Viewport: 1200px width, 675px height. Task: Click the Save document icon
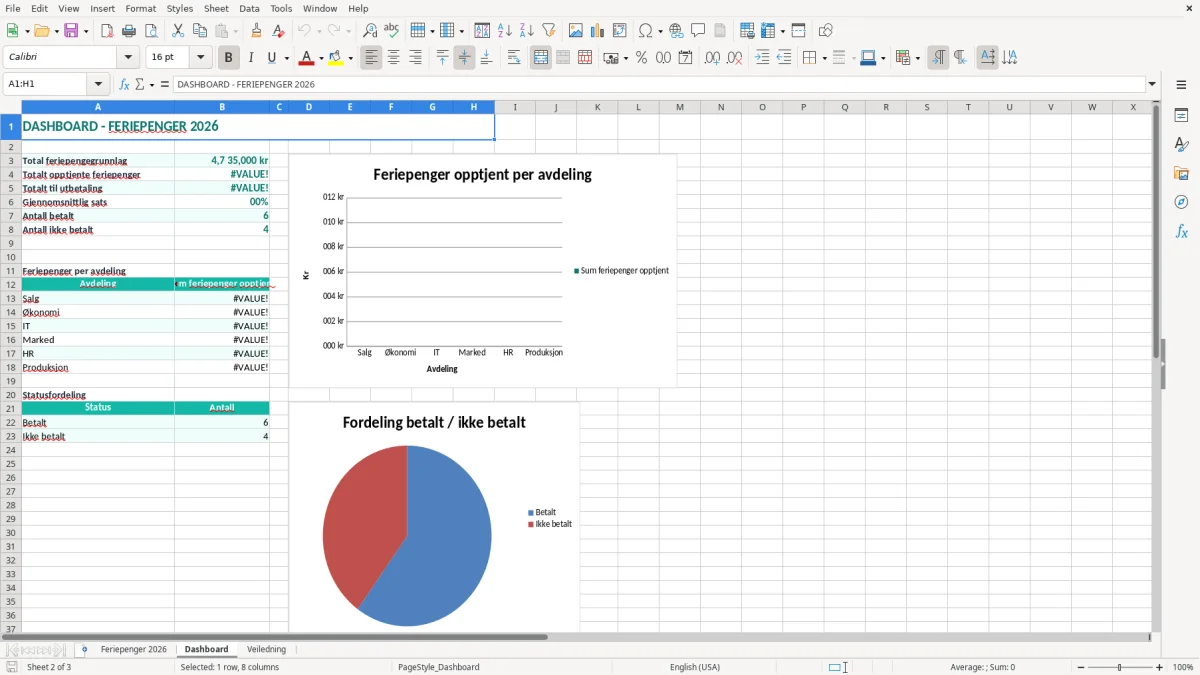coord(71,31)
